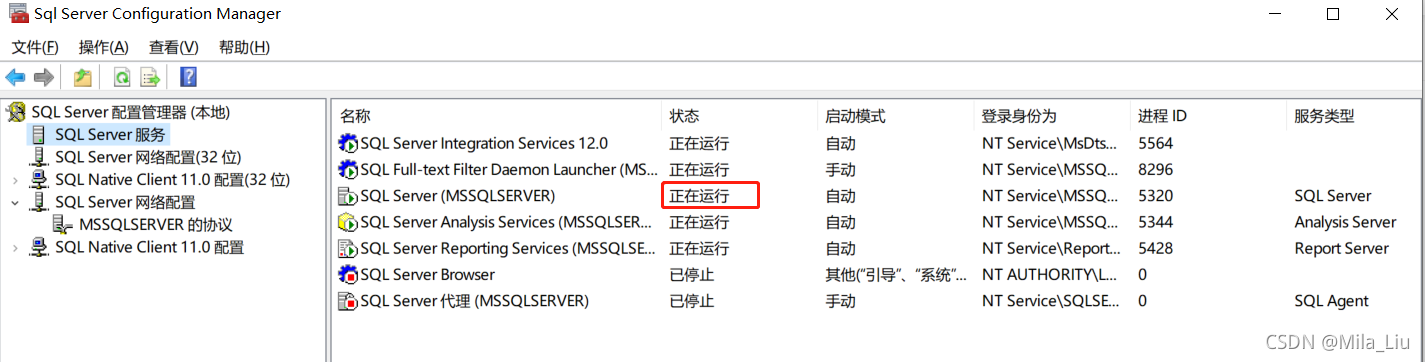This screenshot has width=1425, height=362.
Task: Open the 帮助(H) menu
Action: click(x=244, y=47)
